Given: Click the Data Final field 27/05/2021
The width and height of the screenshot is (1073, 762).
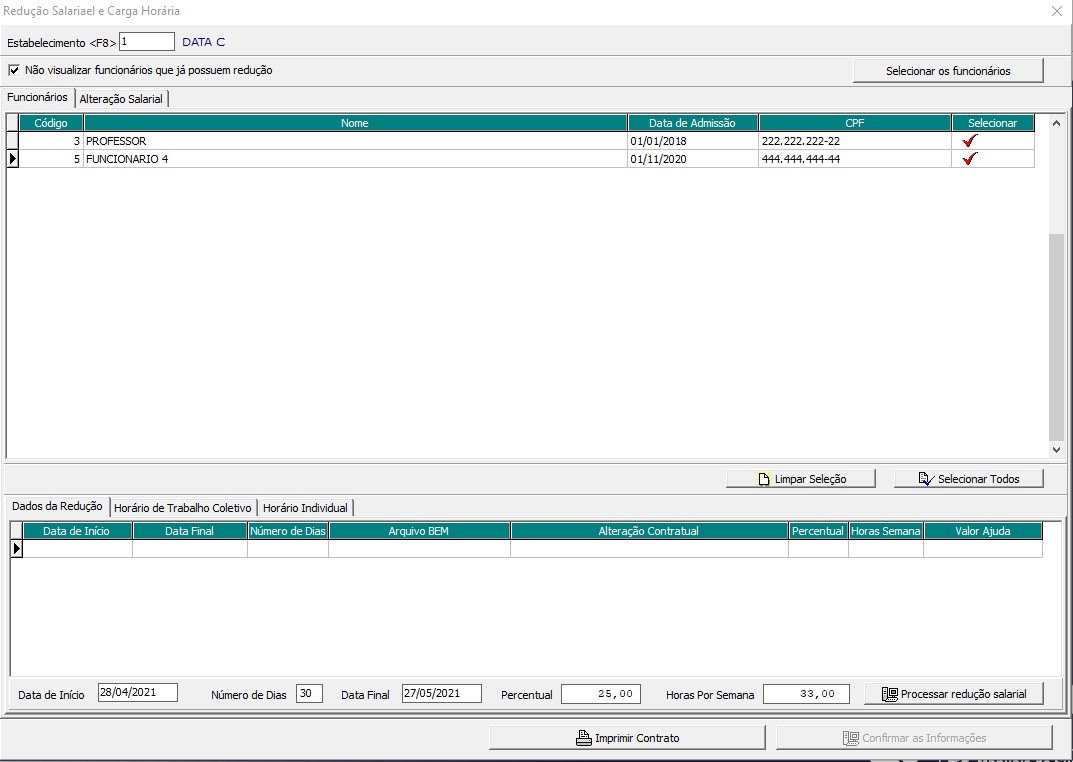Looking at the screenshot, I should coord(441,693).
